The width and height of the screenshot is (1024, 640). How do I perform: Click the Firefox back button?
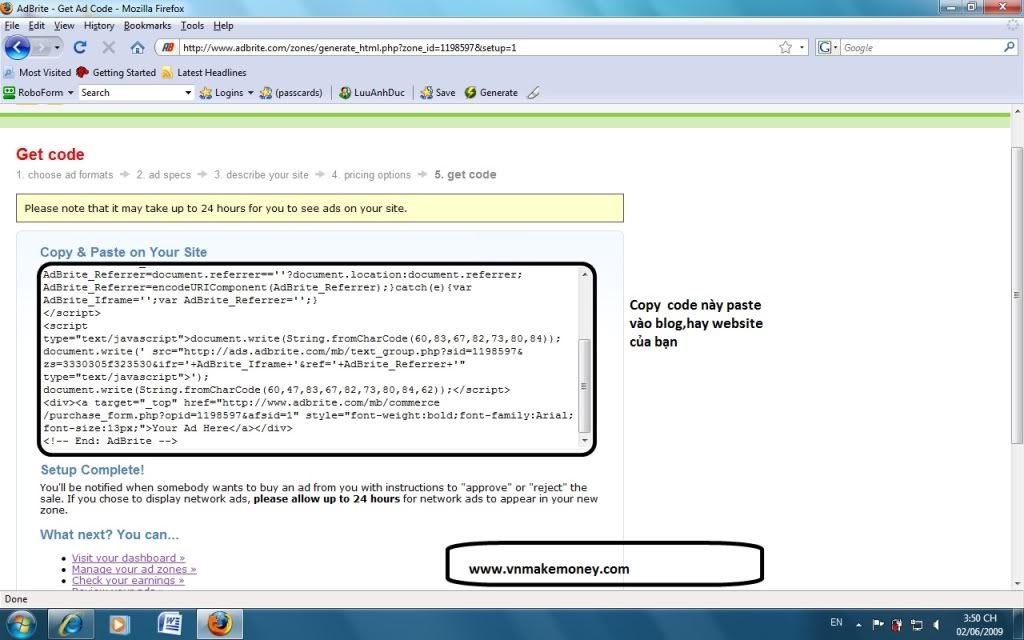18,48
